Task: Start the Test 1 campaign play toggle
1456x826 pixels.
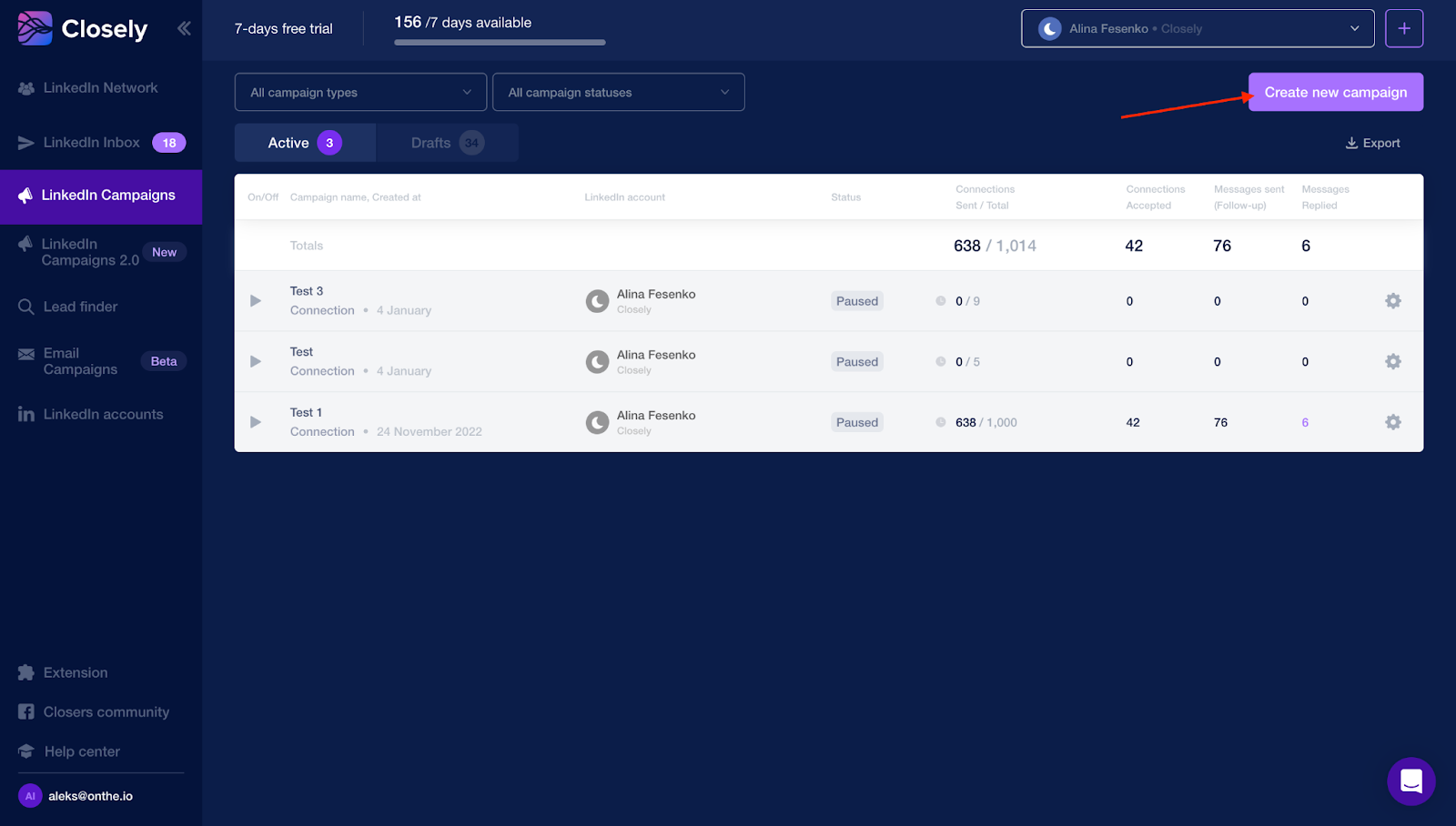Action: pos(256,422)
